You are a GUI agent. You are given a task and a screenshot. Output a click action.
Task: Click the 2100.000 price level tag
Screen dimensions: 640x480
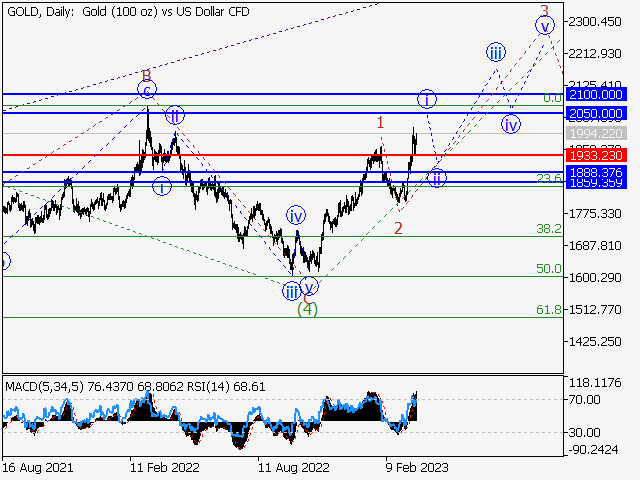pyautogui.click(x=594, y=94)
